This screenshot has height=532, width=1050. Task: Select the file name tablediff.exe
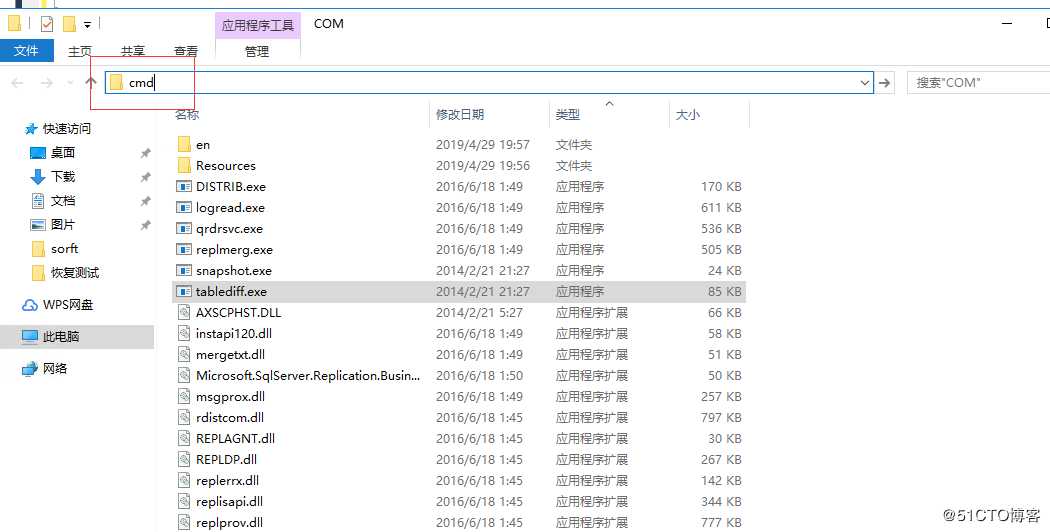coord(231,291)
